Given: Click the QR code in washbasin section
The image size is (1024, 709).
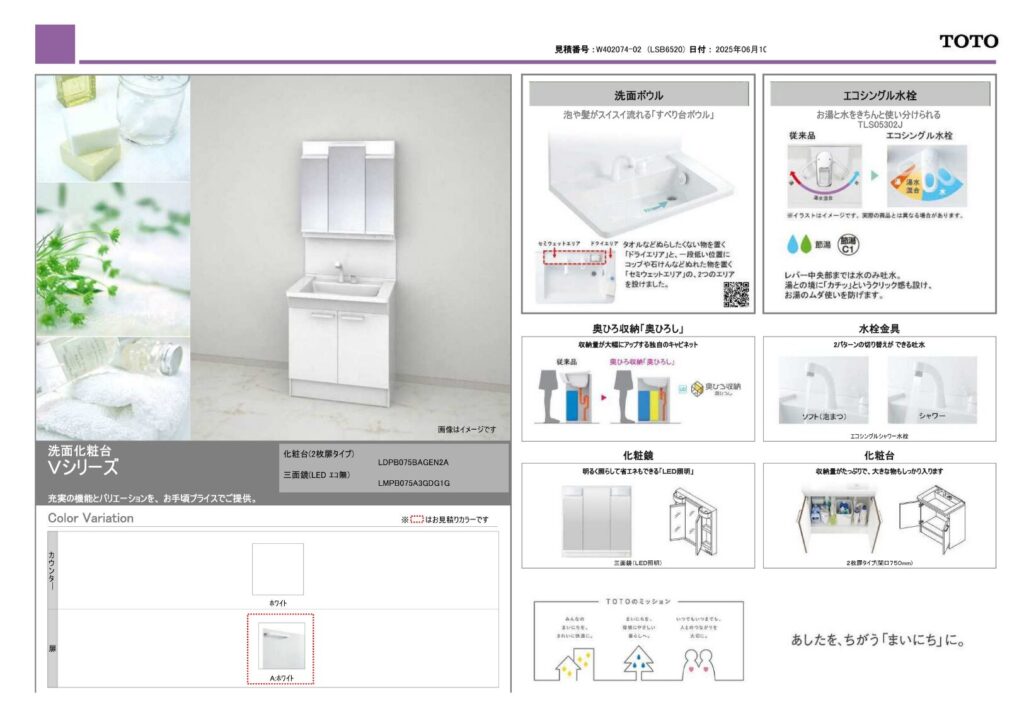Looking at the screenshot, I should tap(735, 294).
